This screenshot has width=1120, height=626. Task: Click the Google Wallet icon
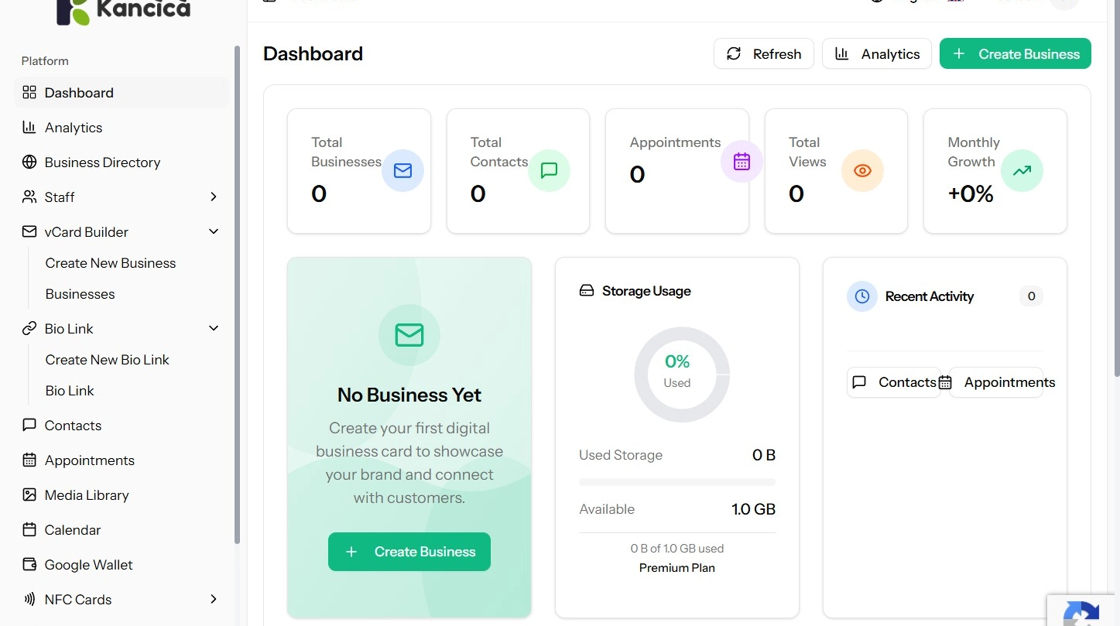(29, 564)
